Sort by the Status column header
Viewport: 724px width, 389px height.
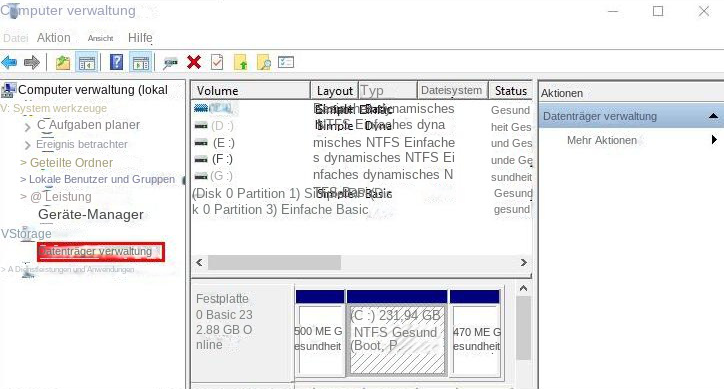pos(510,91)
